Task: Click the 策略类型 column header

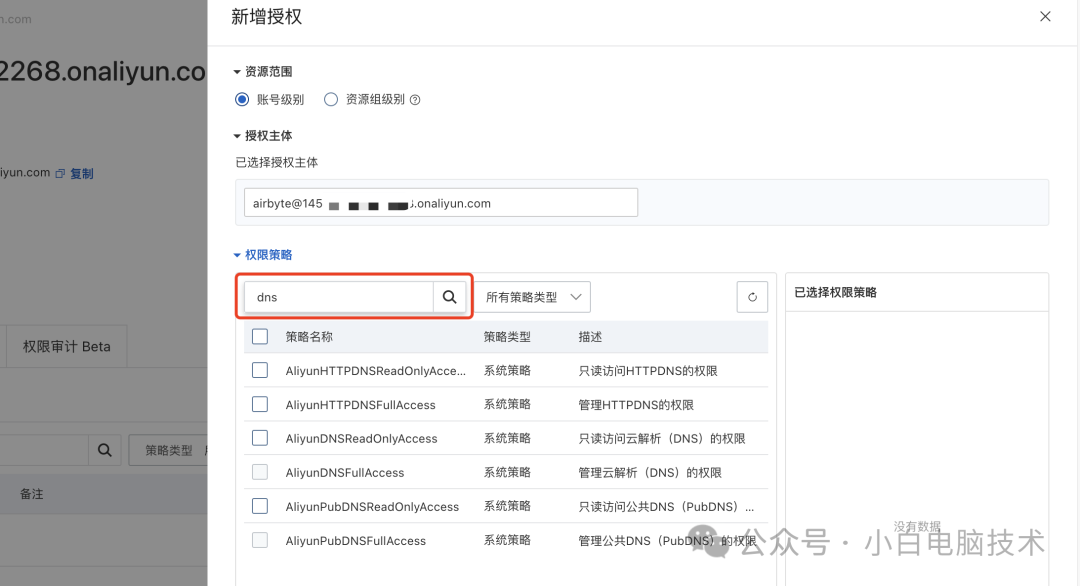Action: click(507, 337)
